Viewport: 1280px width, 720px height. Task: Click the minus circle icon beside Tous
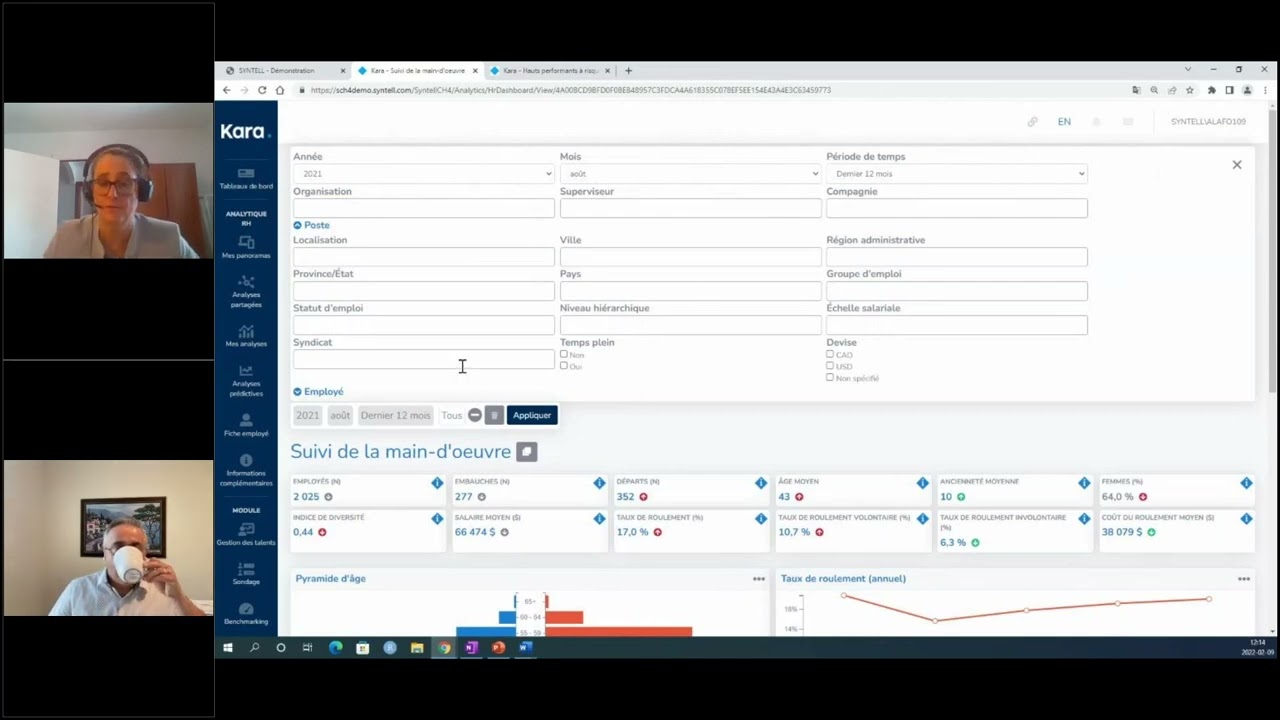tap(475, 415)
